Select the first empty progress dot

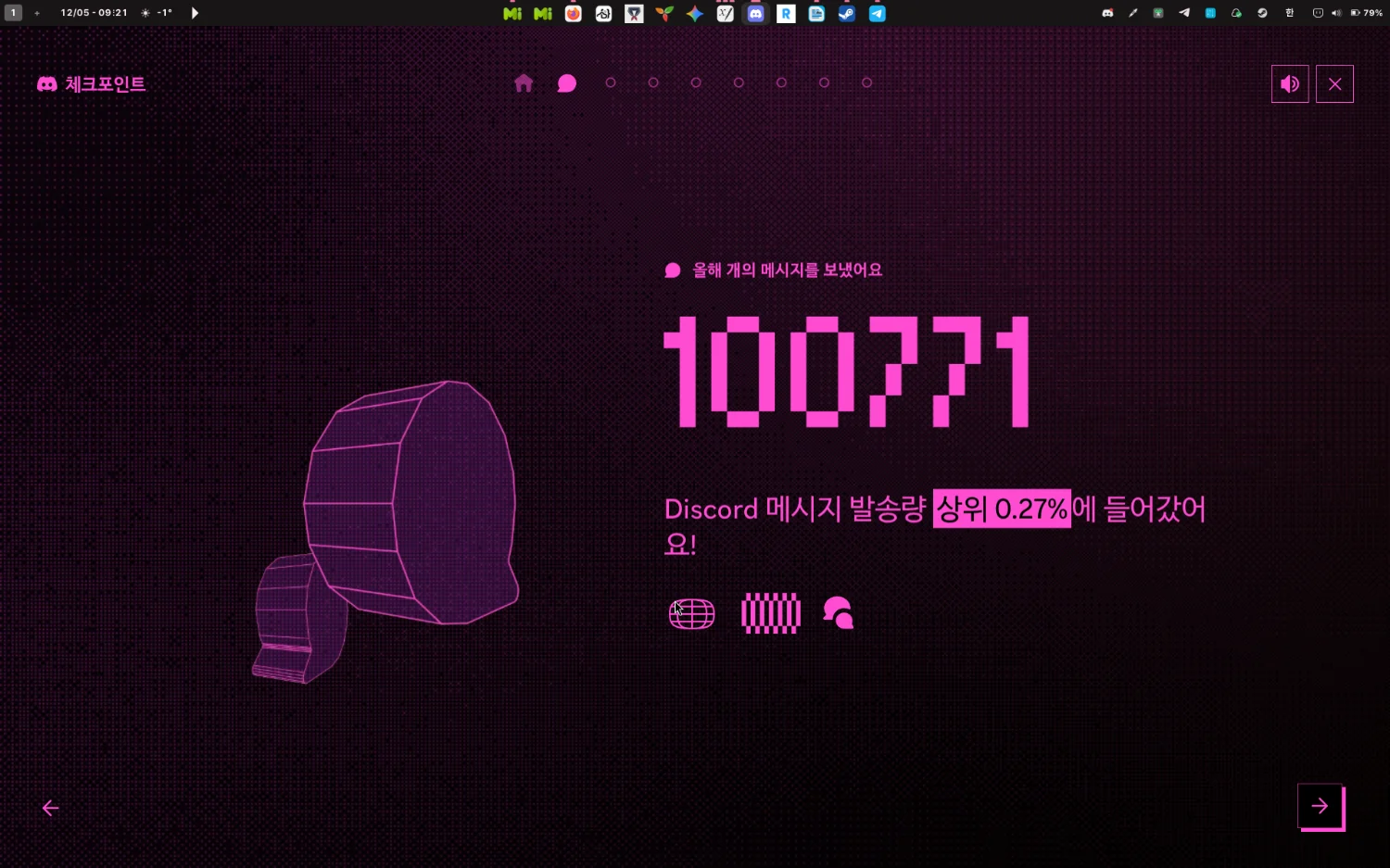611,83
